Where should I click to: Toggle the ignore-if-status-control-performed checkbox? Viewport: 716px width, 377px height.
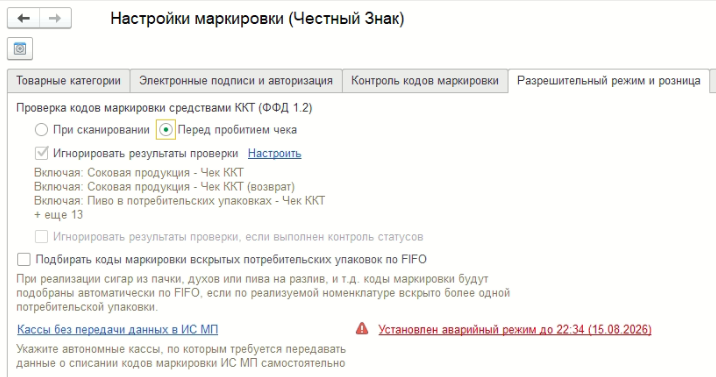pyautogui.click(x=41, y=237)
